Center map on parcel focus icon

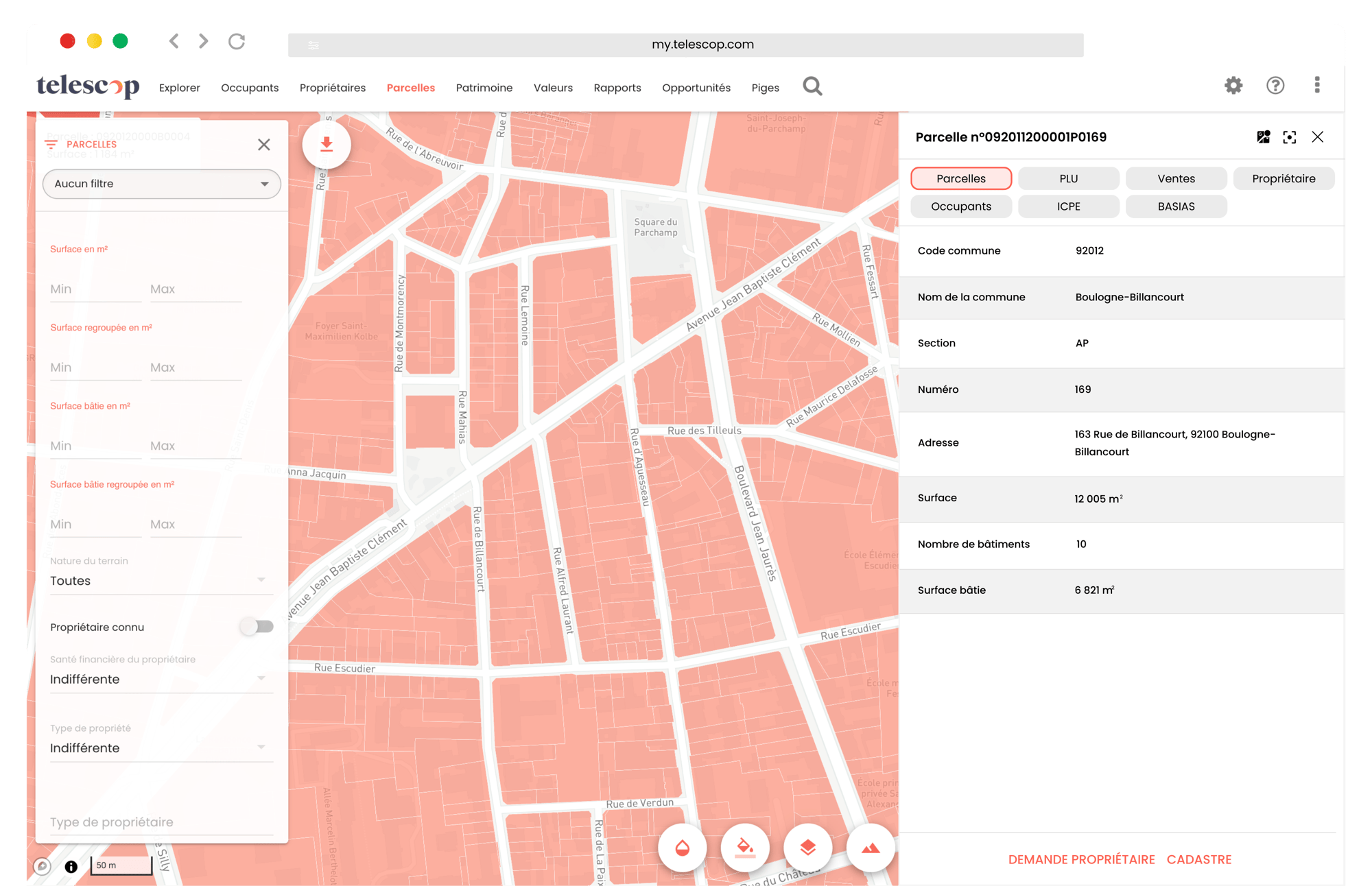[x=1290, y=137]
